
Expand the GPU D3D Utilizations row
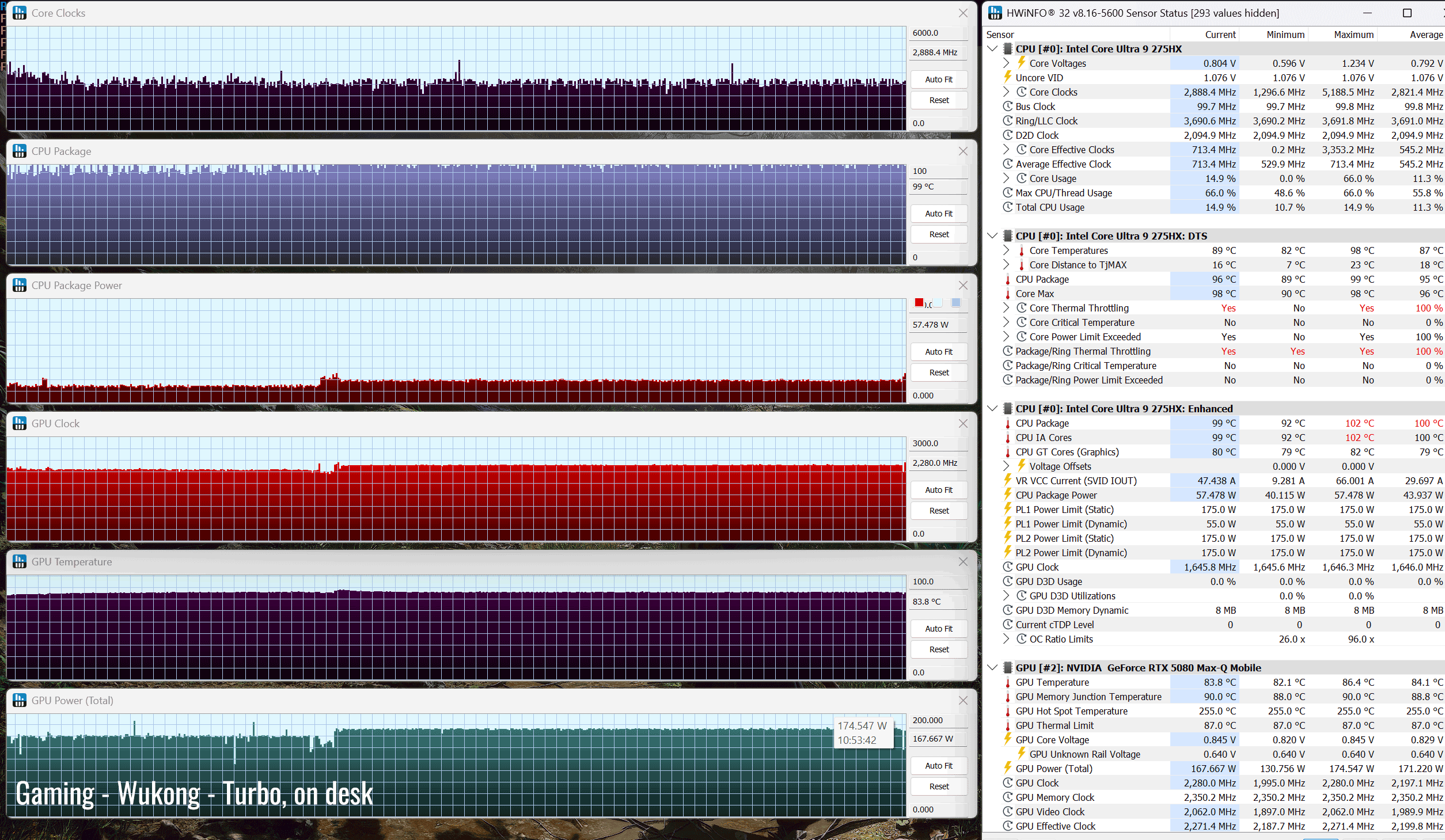(x=1006, y=596)
